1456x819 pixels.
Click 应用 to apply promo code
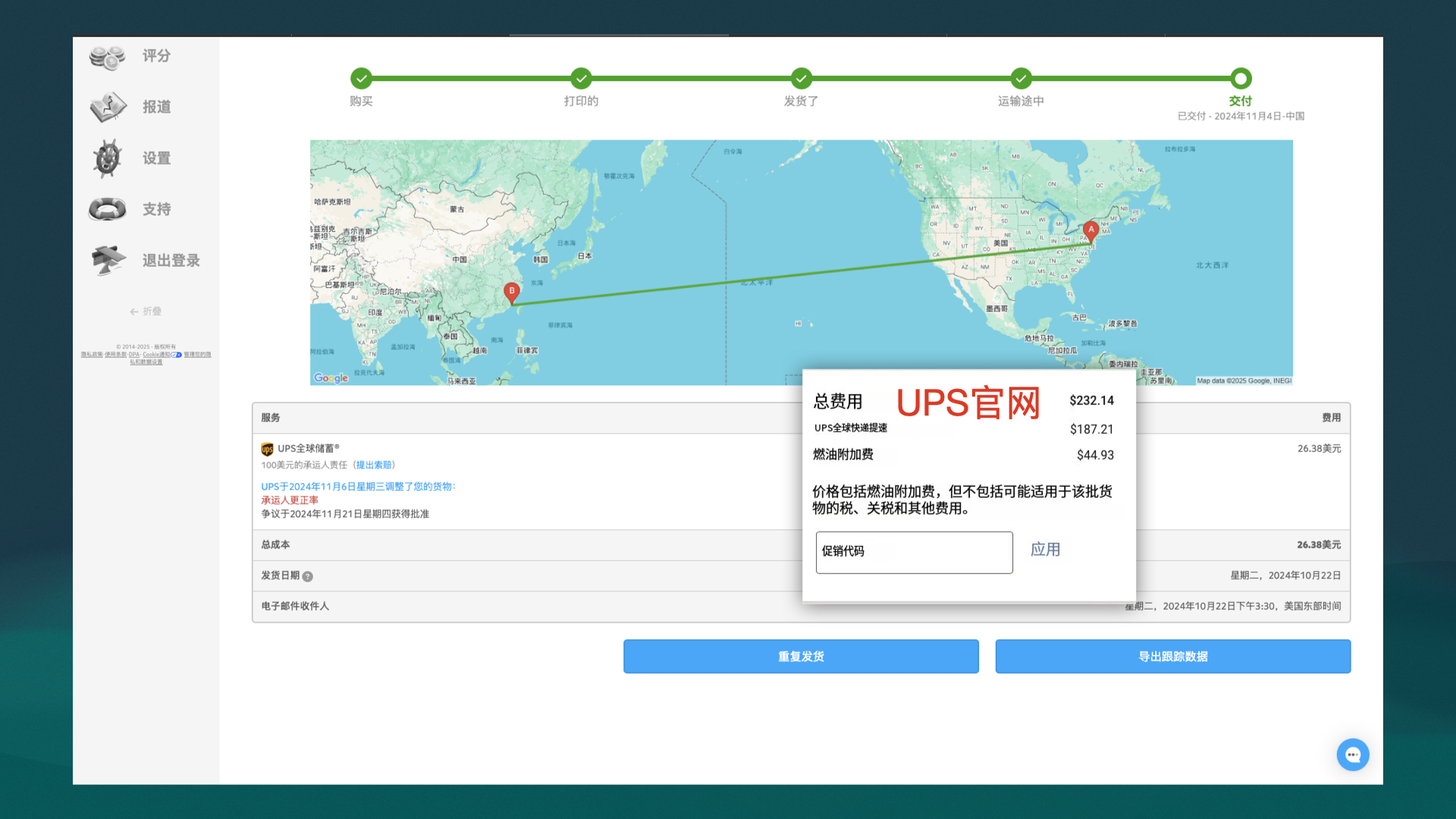tap(1045, 550)
